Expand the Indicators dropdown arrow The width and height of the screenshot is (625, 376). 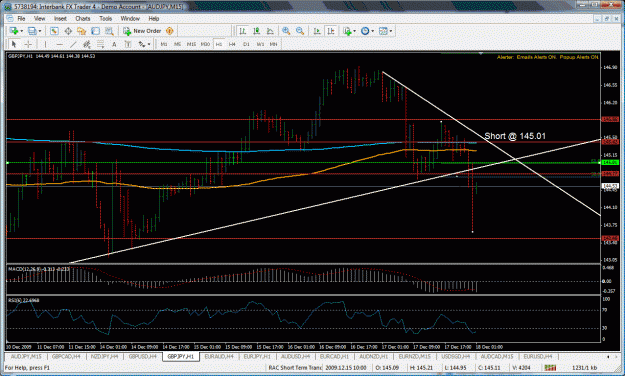(x=354, y=31)
